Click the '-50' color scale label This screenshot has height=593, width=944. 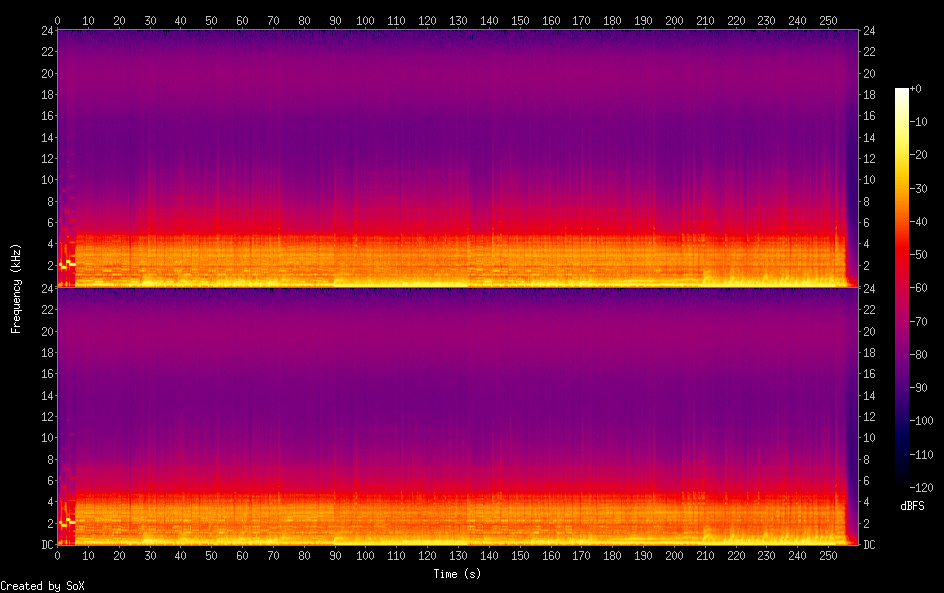coord(919,255)
